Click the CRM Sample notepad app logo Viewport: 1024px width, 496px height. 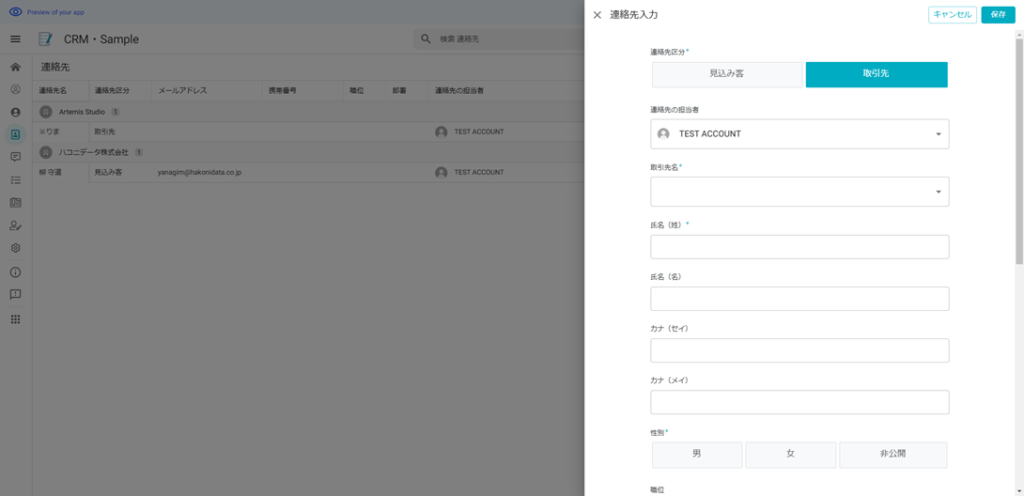[x=45, y=39]
